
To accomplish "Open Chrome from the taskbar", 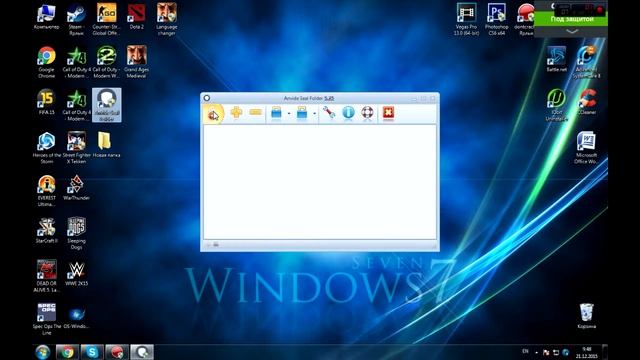I will tap(67, 352).
